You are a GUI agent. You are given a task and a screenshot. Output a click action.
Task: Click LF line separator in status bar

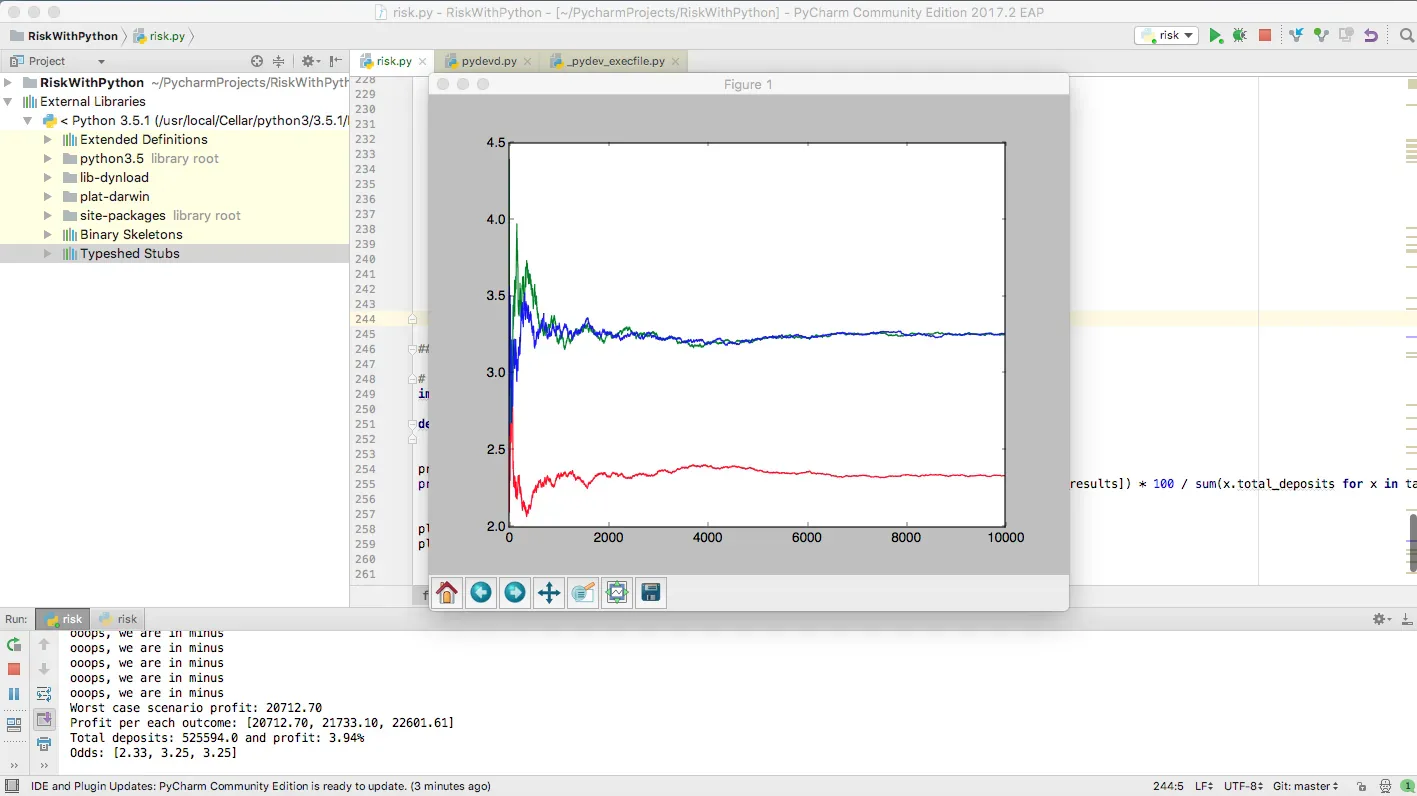[x=1204, y=786]
